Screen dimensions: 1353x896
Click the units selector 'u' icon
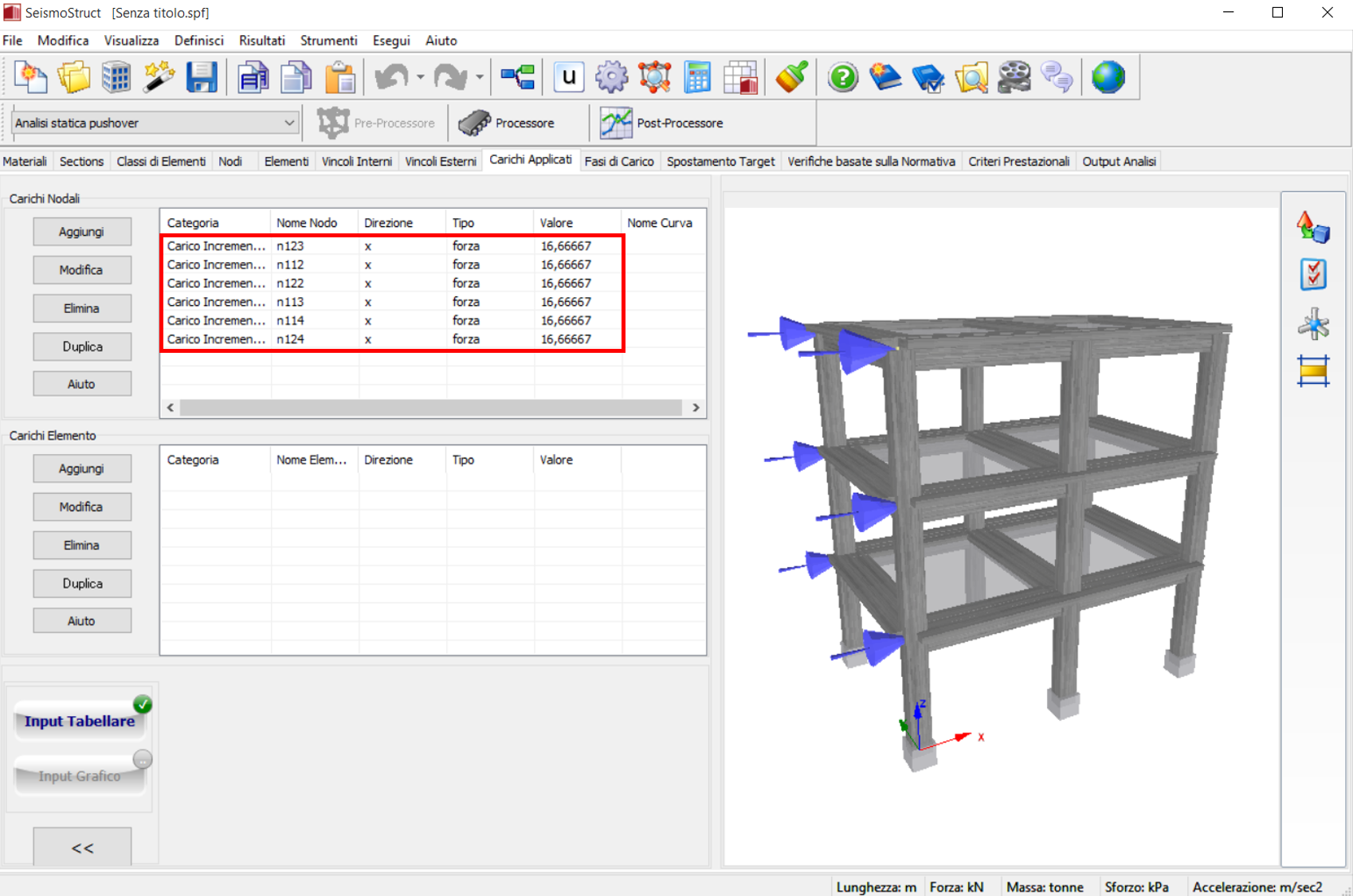568,77
